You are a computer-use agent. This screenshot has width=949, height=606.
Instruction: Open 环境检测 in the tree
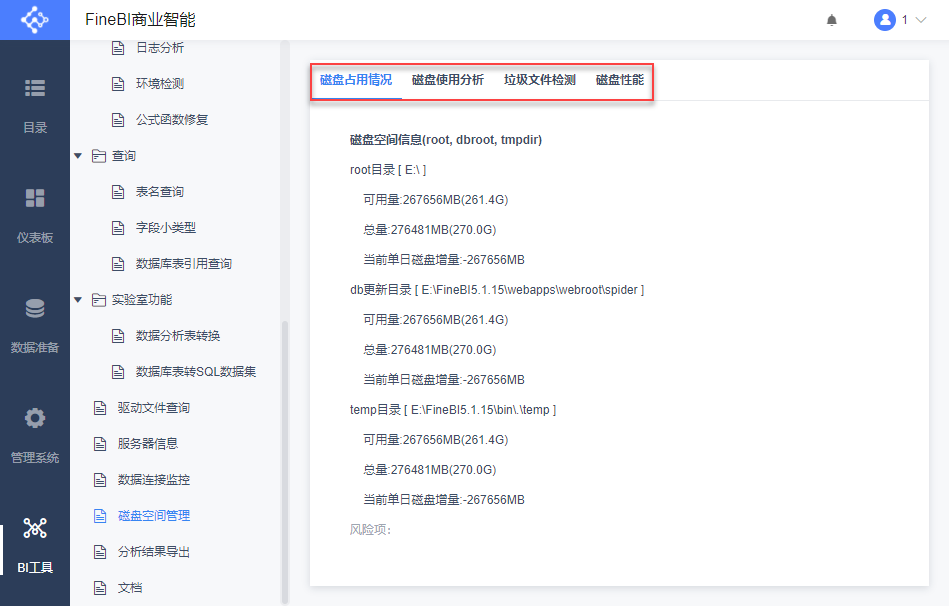coord(160,84)
